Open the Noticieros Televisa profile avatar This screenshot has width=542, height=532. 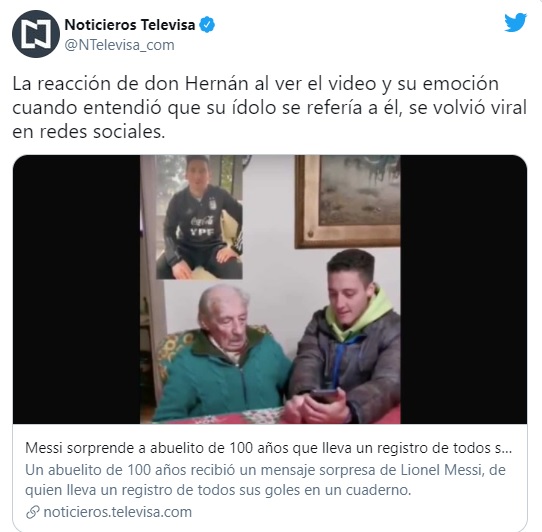tap(36, 34)
